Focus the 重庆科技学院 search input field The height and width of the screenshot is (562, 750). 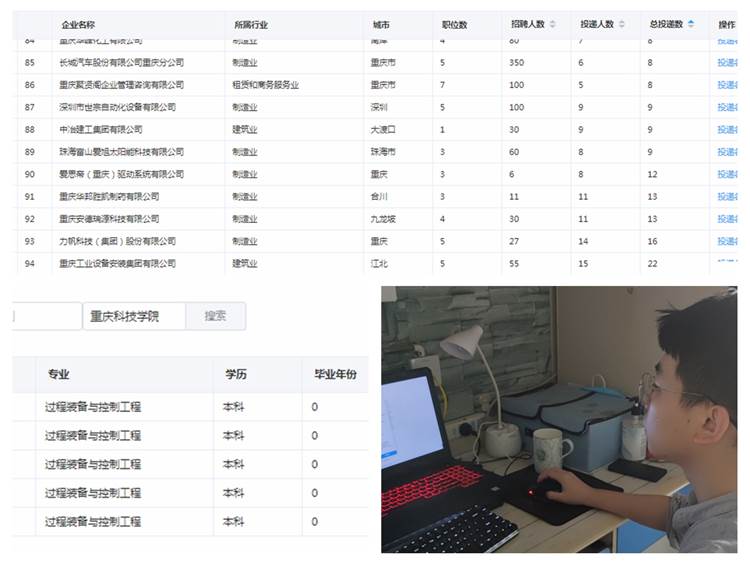134,316
